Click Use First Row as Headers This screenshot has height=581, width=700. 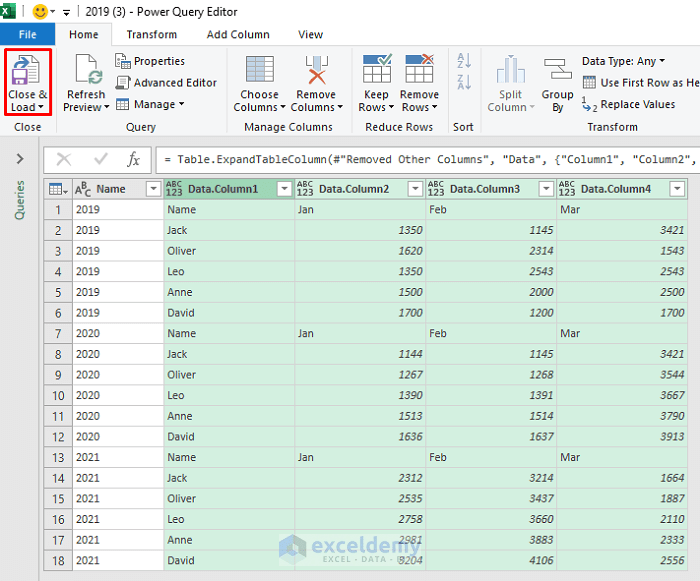click(641, 83)
